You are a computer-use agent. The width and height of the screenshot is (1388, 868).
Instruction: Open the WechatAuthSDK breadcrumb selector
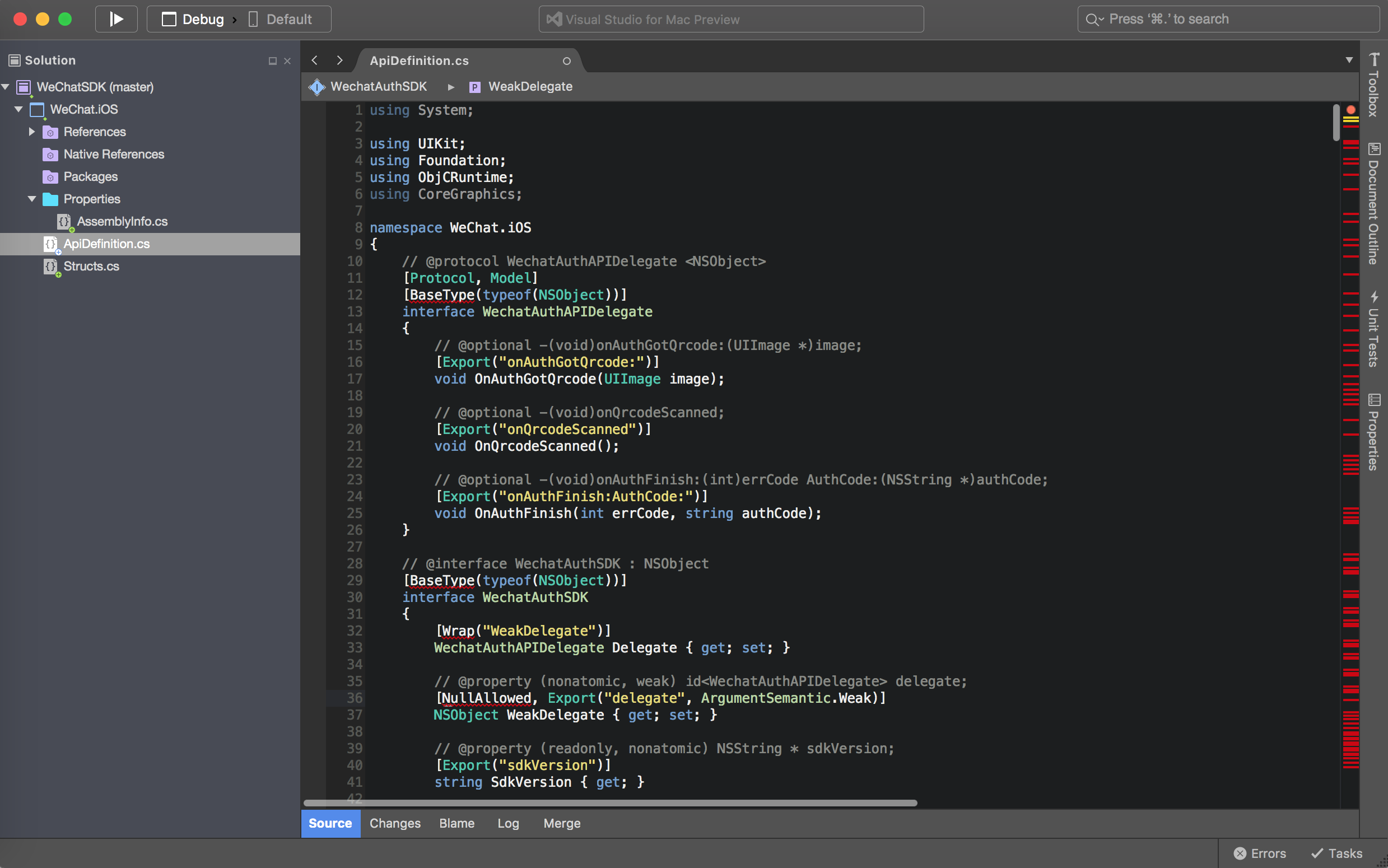pyautogui.click(x=379, y=86)
